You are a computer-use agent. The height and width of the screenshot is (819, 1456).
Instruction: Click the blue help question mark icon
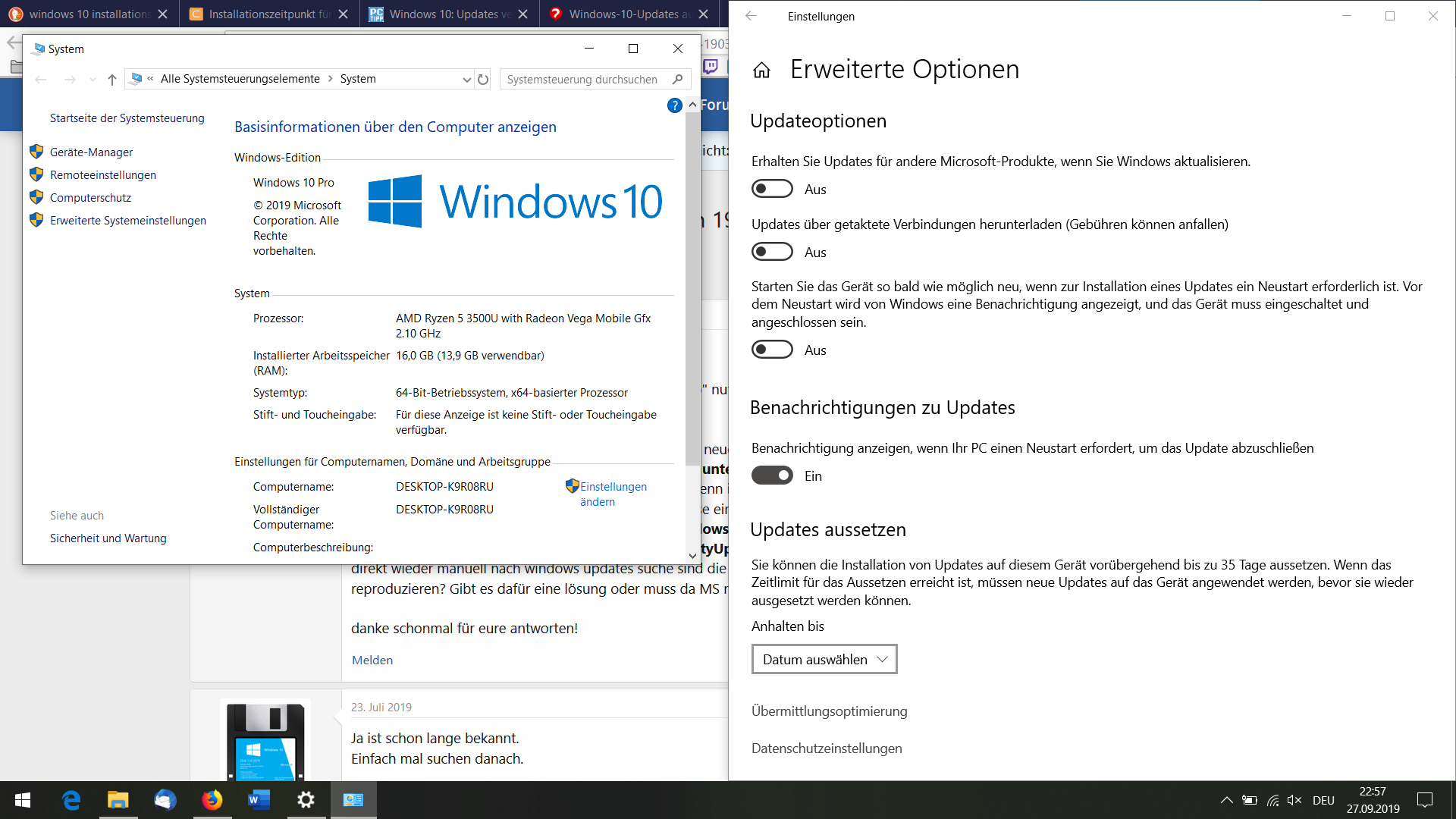pos(674,105)
